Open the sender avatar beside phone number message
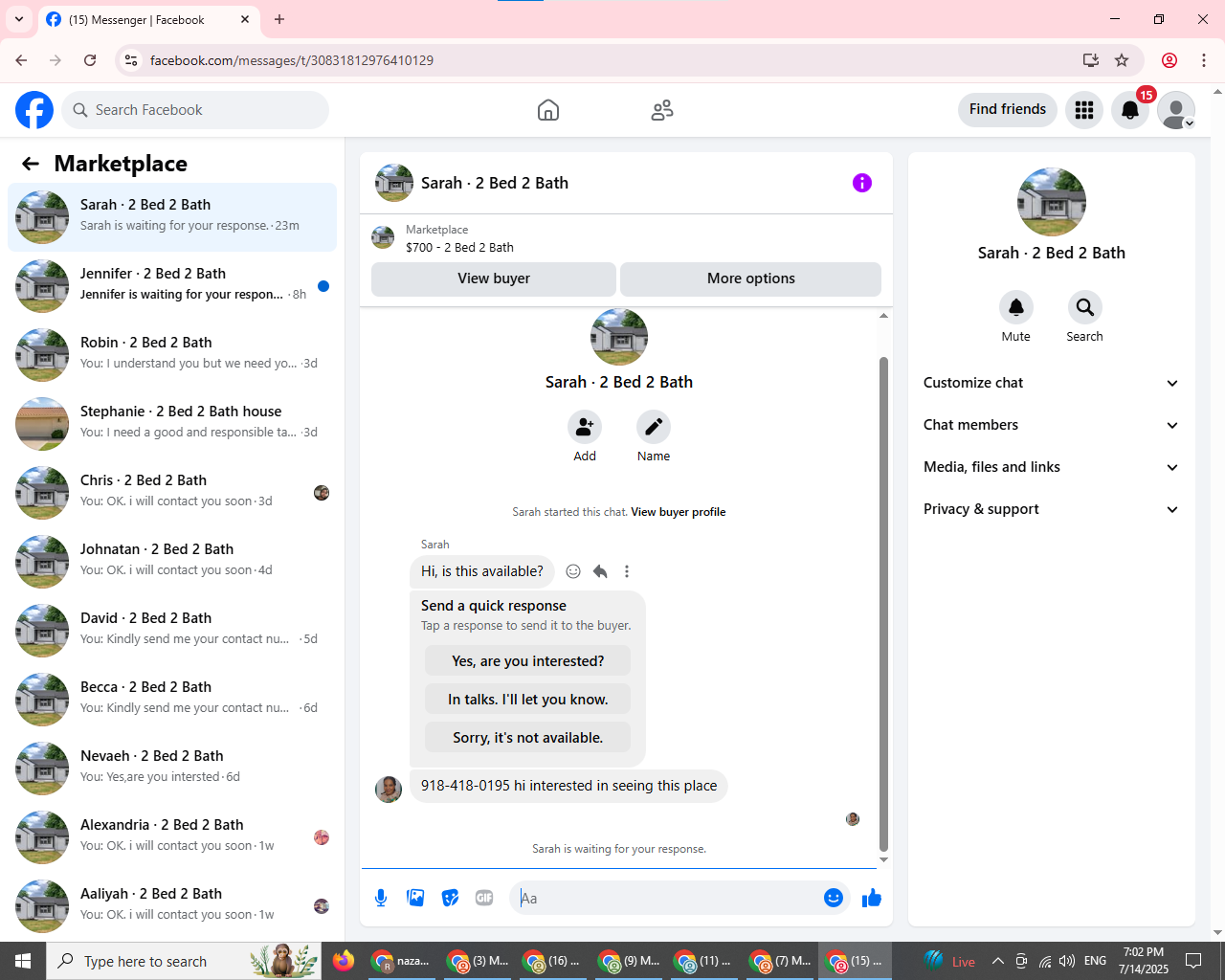 (x=389, y=789)
